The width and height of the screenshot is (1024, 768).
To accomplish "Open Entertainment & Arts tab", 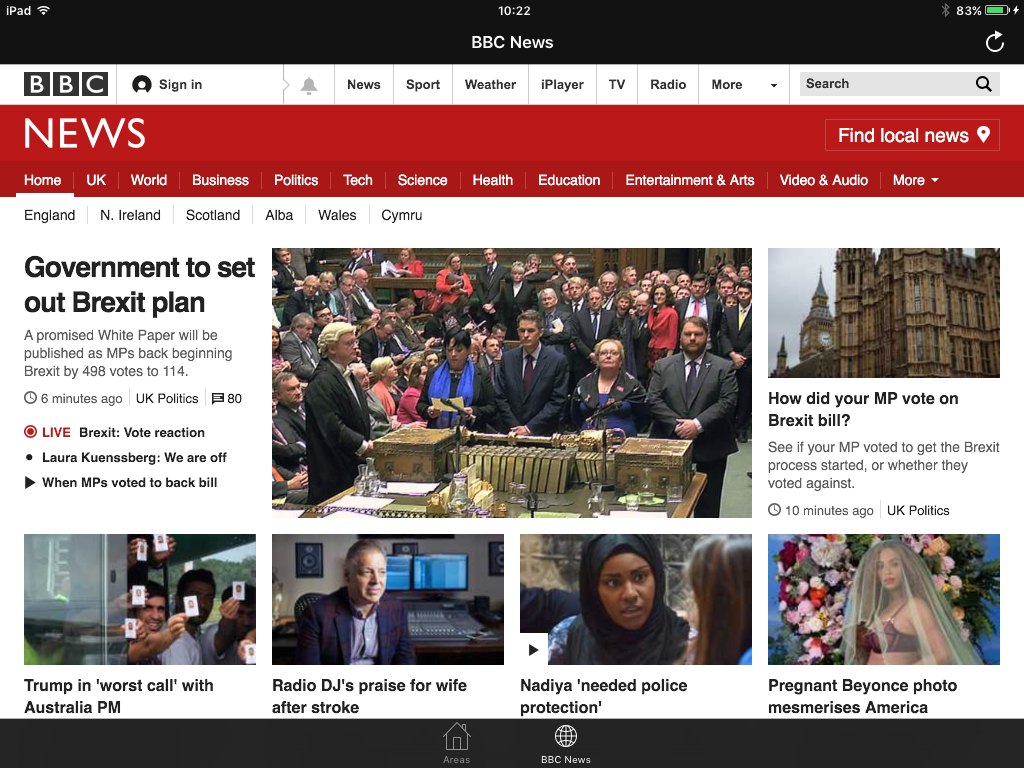I will pos(690,180).
